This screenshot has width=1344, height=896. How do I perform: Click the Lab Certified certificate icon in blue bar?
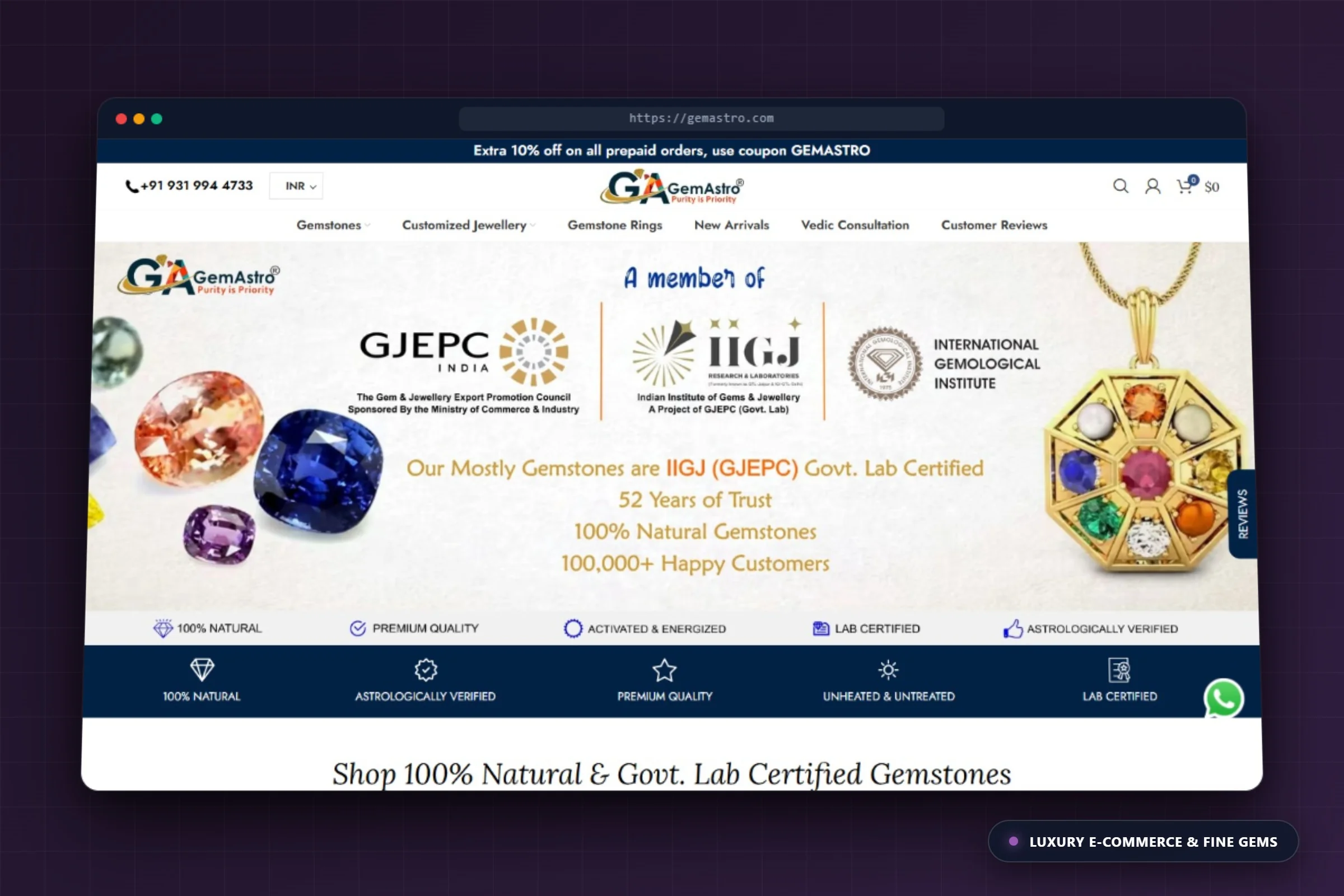point(1119,670)
